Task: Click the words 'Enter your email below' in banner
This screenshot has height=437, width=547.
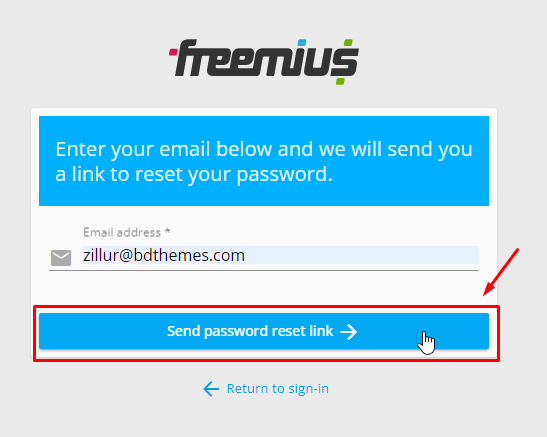Action: coord(164,149)
